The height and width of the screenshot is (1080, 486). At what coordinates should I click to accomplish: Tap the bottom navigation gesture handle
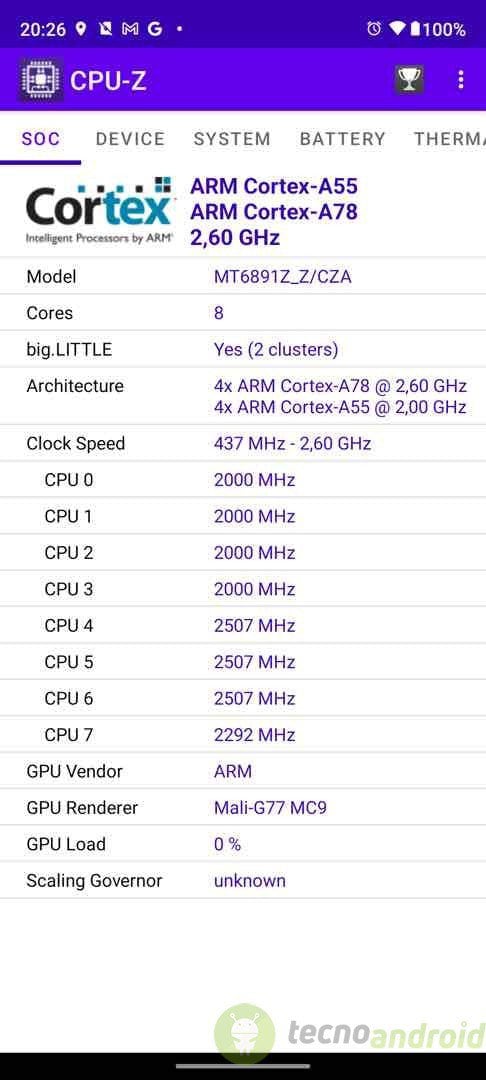243,1066
